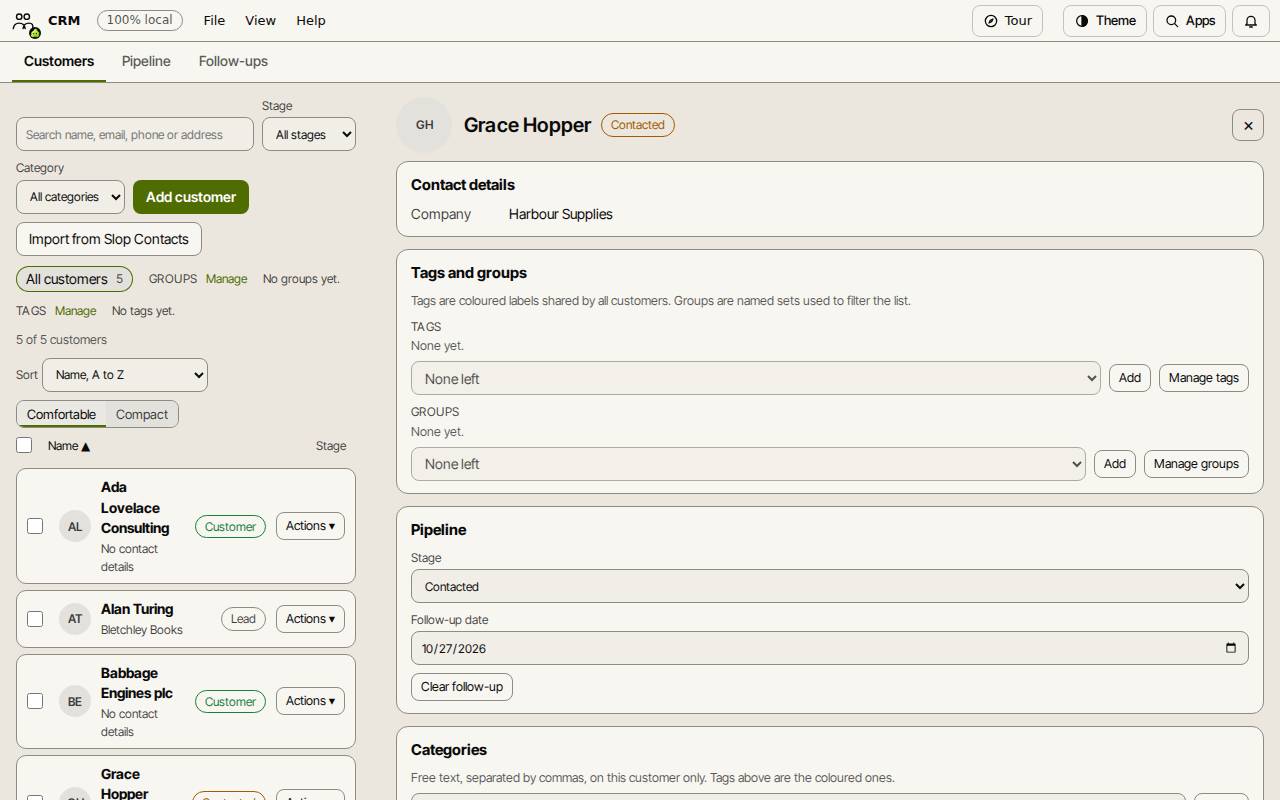The width and height of the screenshot is (1280, 800).
Task: Click the AL avatar for Ada Lovelace Consulting
Action: (75, 526)
